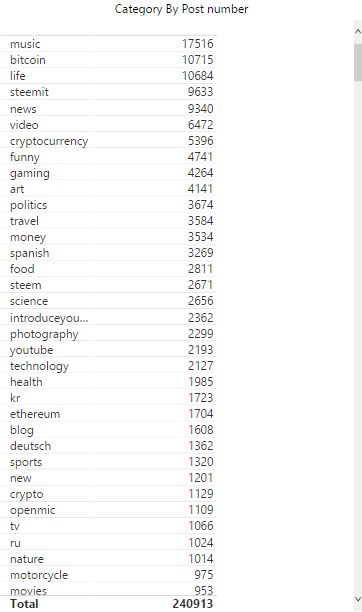Select the music category row

pyautogui.click(x=109, y=44)
